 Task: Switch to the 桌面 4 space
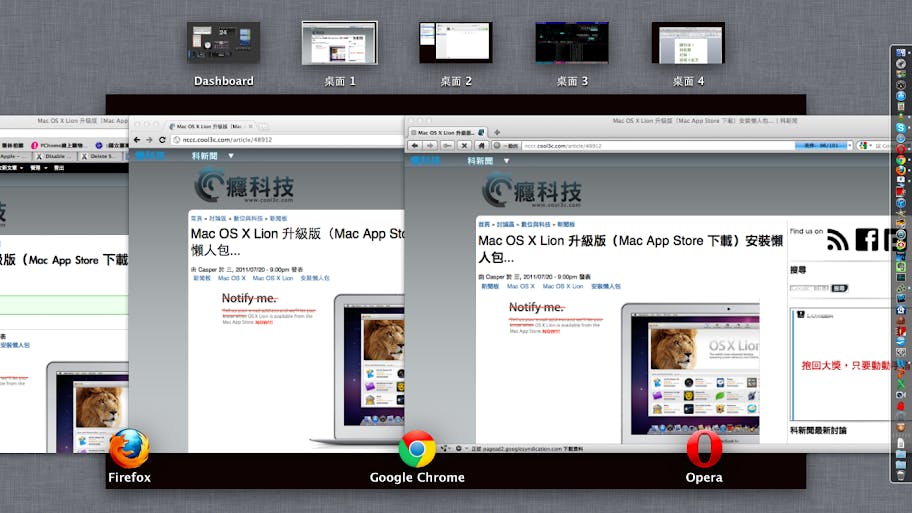[689, 43]
